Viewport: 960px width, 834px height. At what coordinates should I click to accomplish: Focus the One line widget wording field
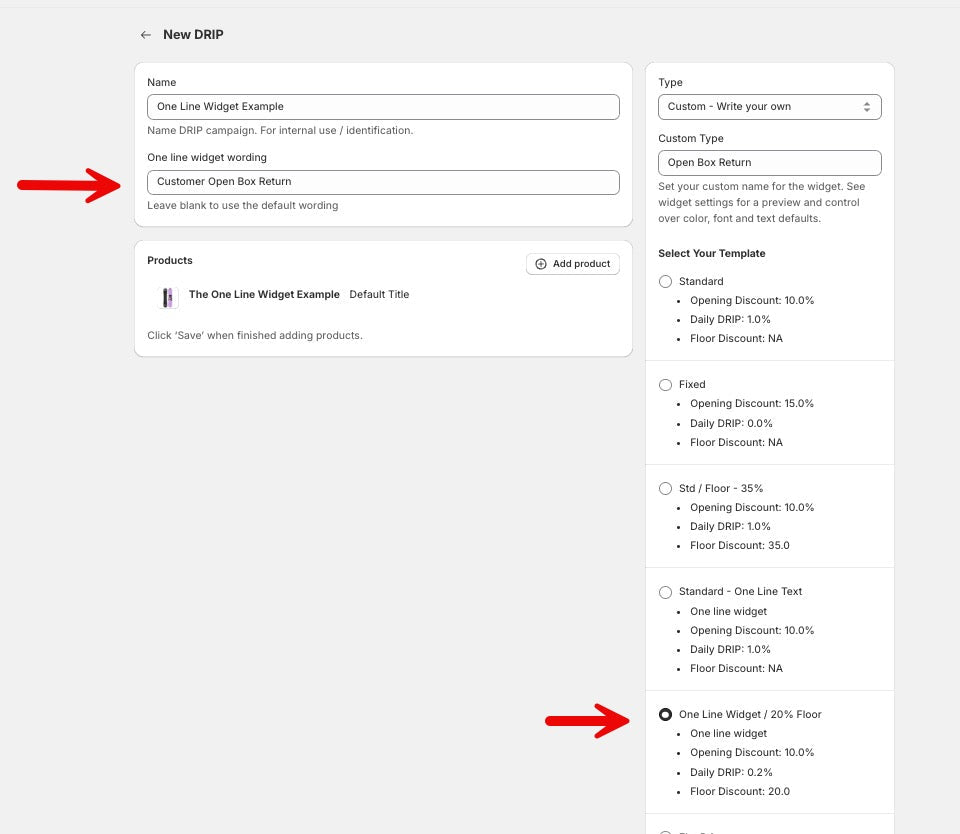[x=383, y=182]
